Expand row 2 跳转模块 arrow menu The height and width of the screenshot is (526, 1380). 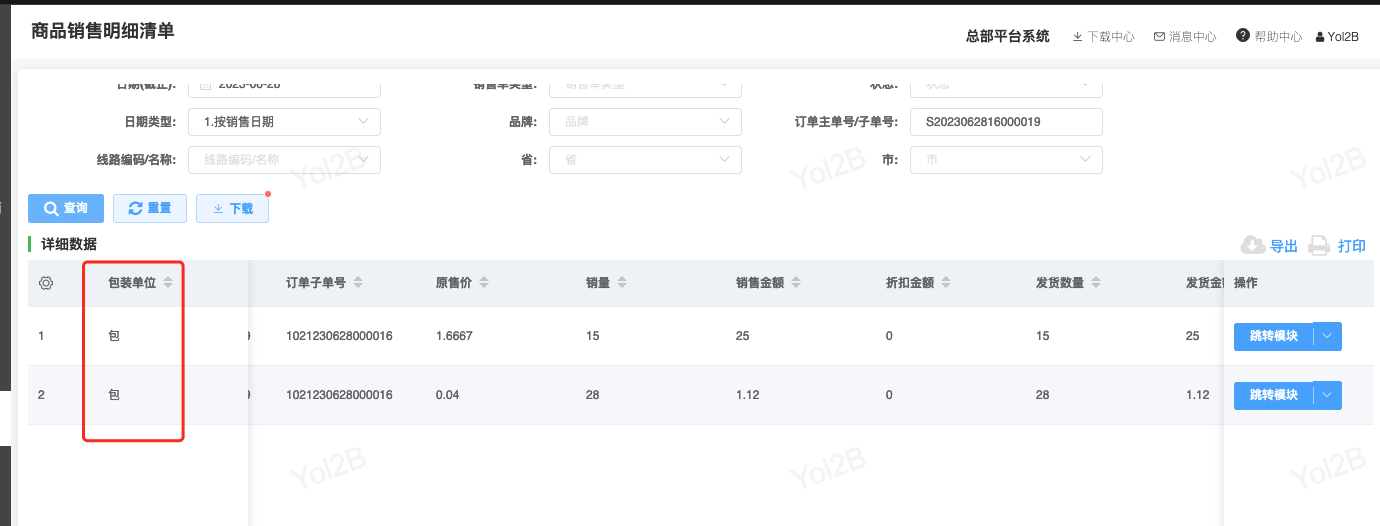point(1327,395)
